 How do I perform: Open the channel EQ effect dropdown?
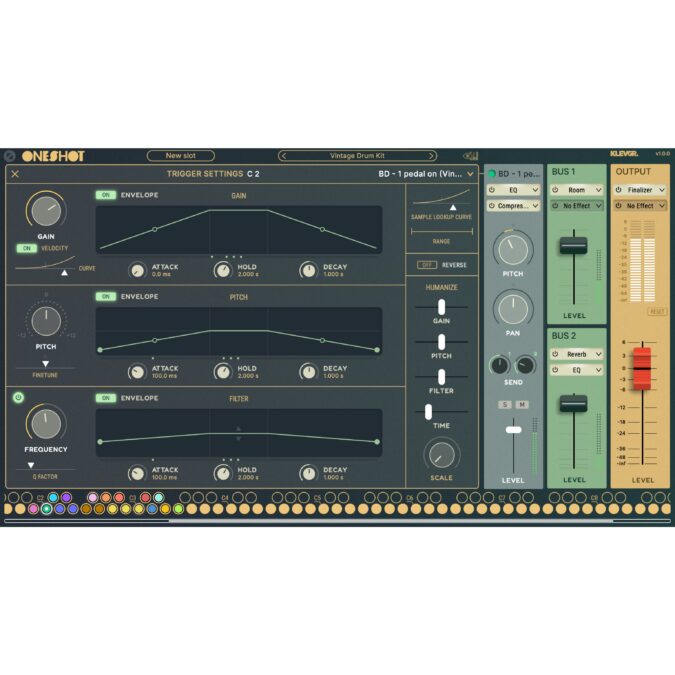[x=535, y=190]
